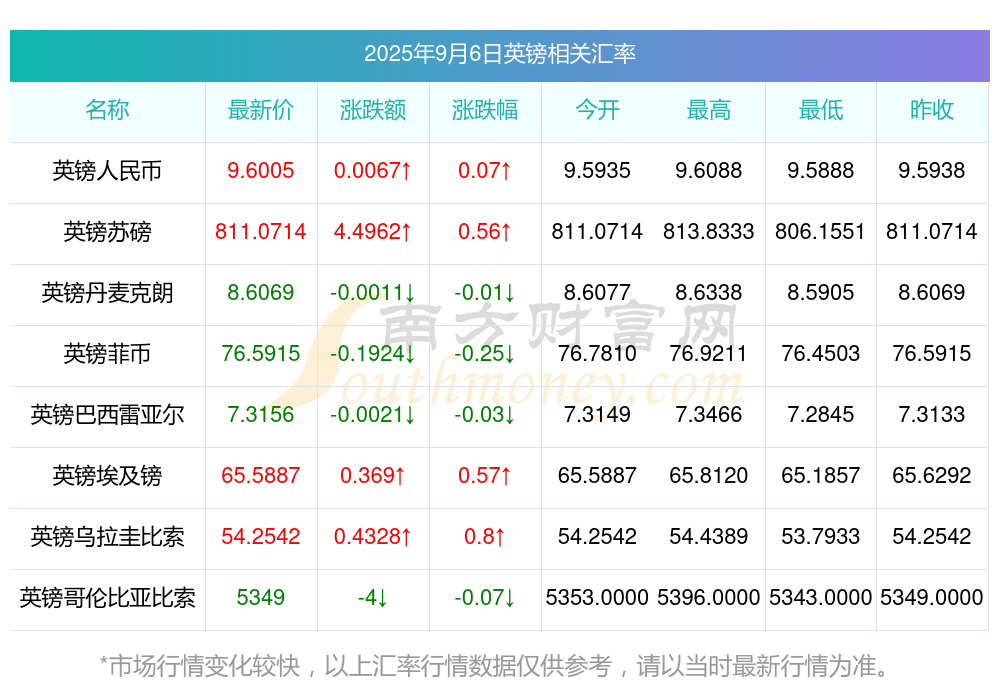Viewport: 1000px width, 698px height.
Task: Select the '最低' column header
Action: tap(821, 110)
